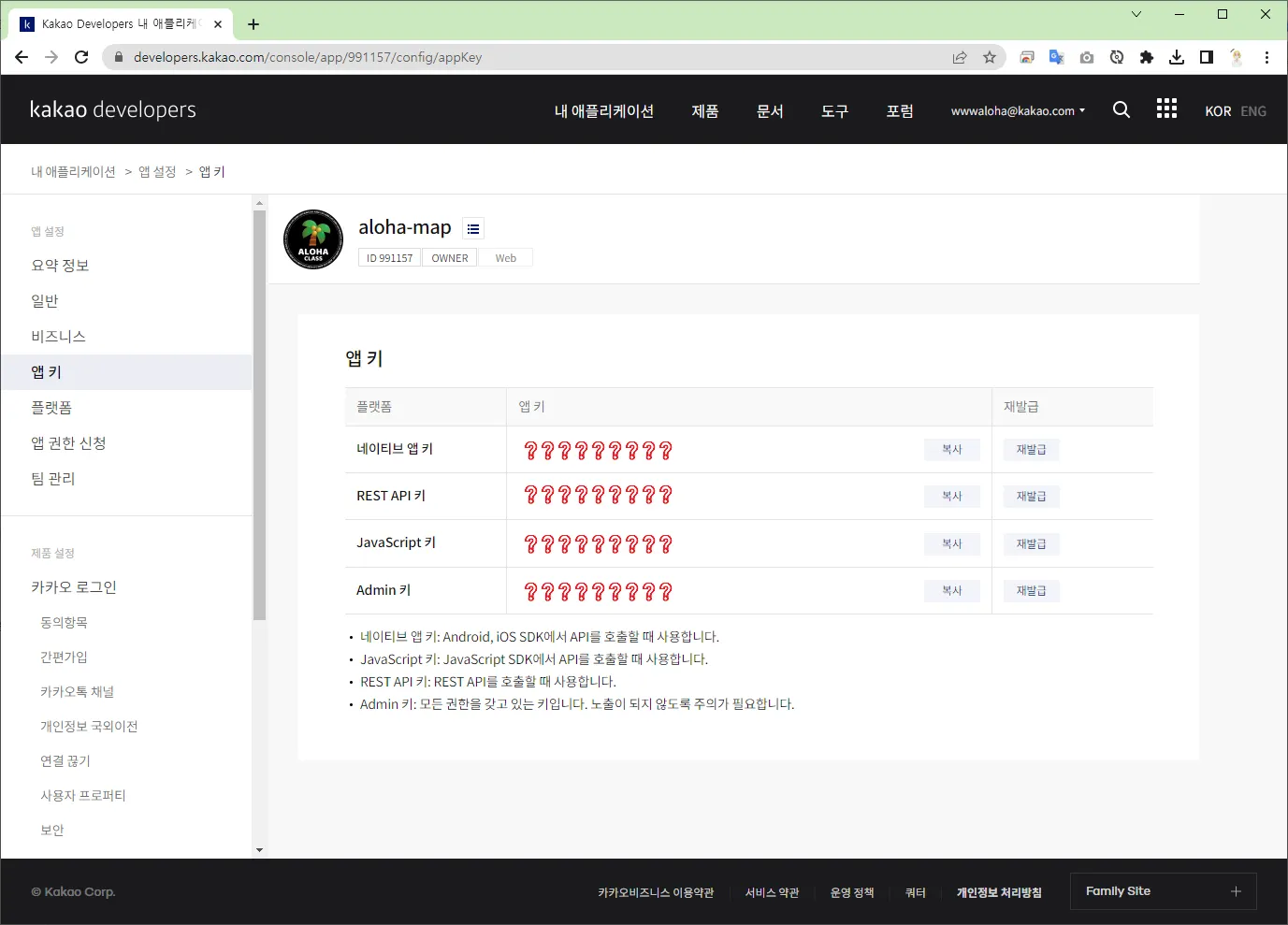Copy the 네이티브 앱 키 value
Image resolution: width=1288 pixels, height=925 pixels.
point(952,450)
